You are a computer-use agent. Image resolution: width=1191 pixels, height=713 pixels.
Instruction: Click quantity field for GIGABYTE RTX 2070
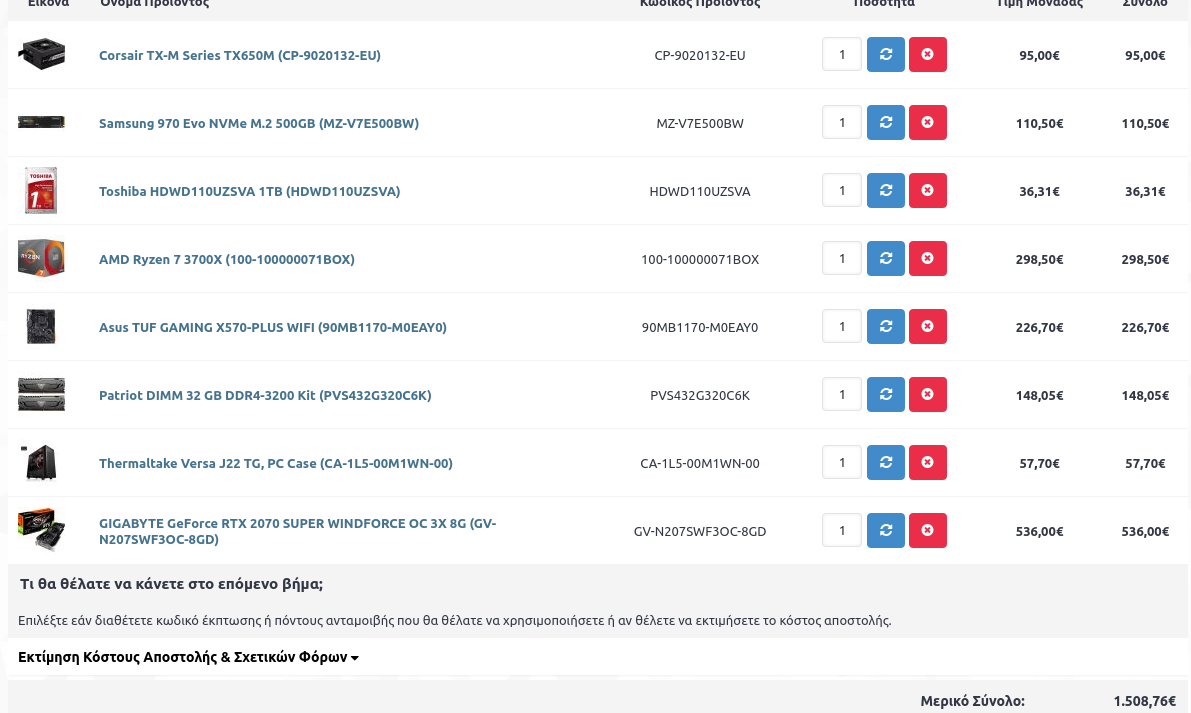coord(842,530)
